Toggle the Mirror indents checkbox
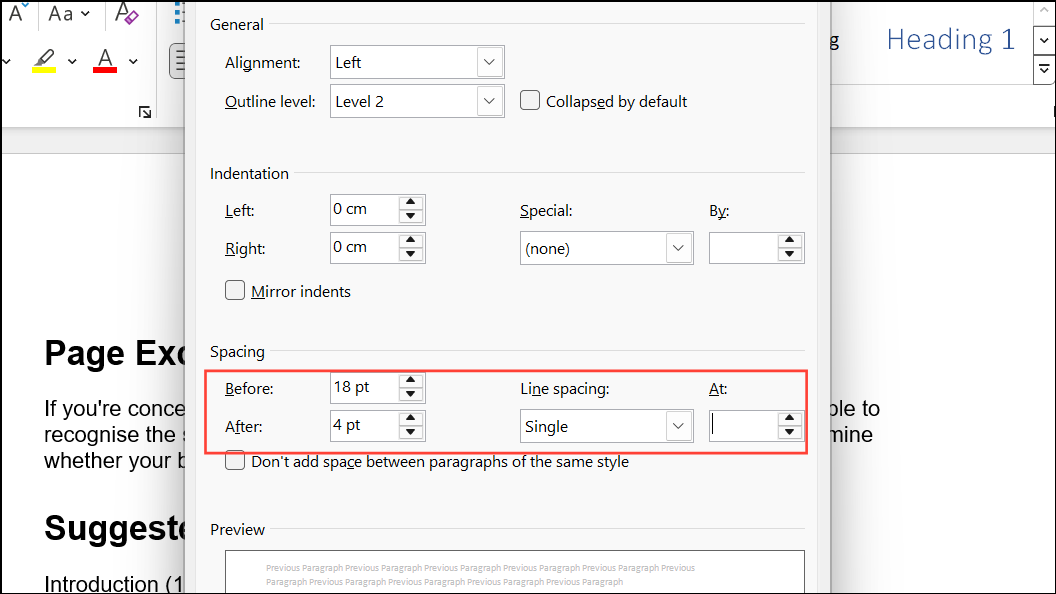The image size is (1056, 594). 235,290
